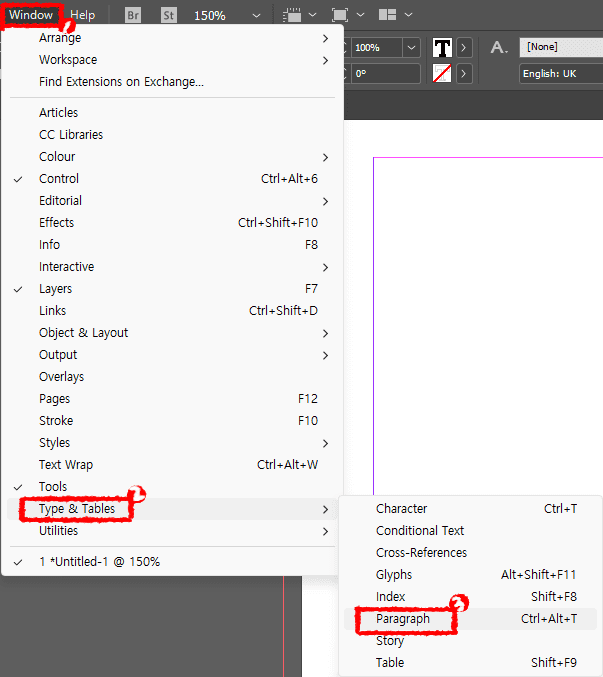Expand arrow beside the stroke swatch
The height and width of the screenshot is (677, 603).
[x=464, y=74]
